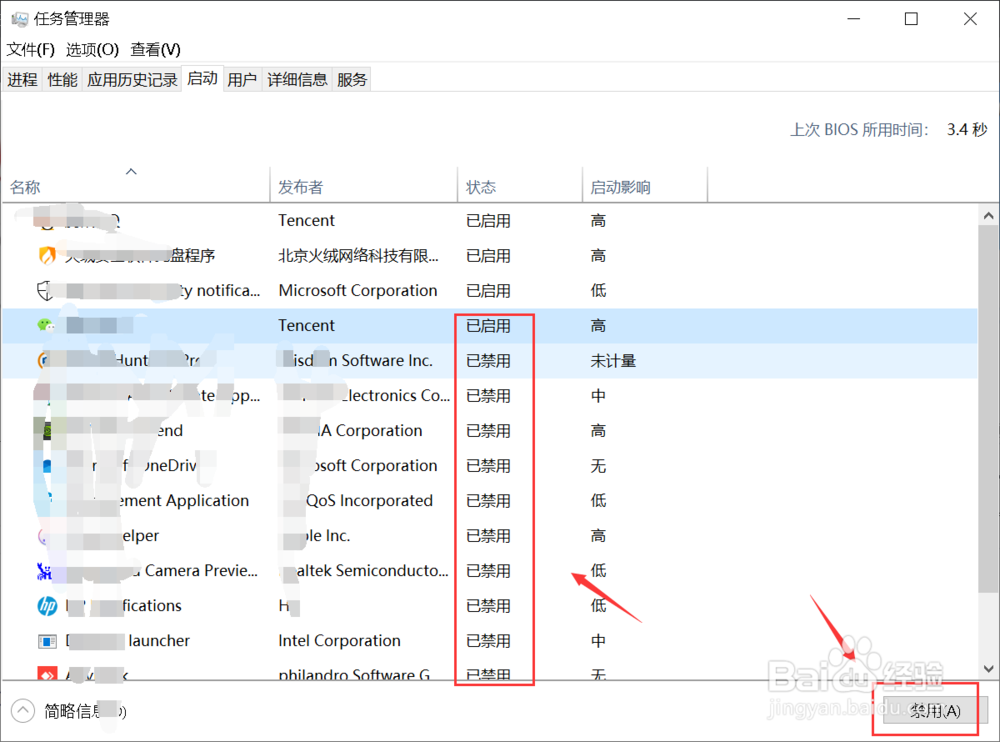The height and width of the screenshot is (742, 1000).
Task: Click philandro Software publisher cell
Action: [x=355, y=674]
